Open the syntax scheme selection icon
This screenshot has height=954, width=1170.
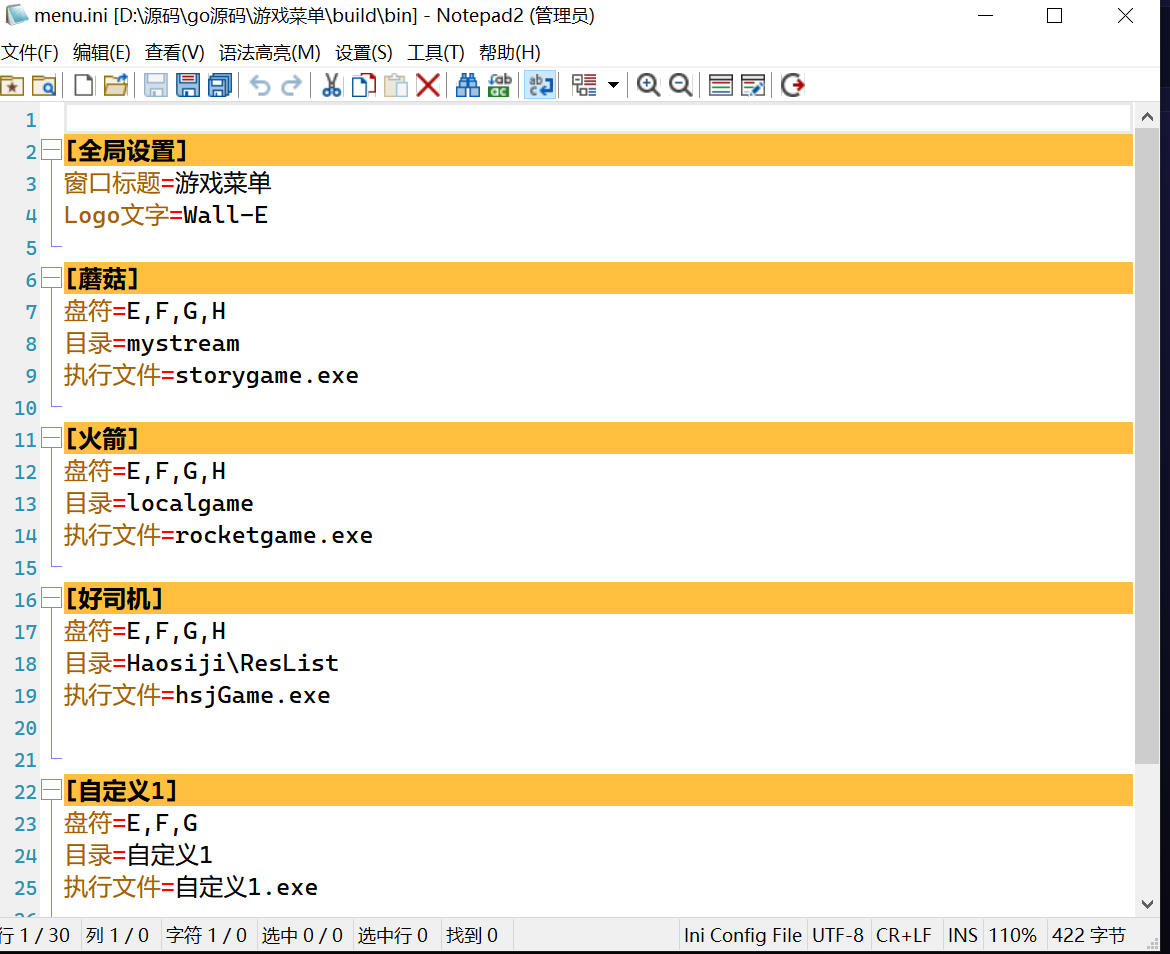click(720, 85)
